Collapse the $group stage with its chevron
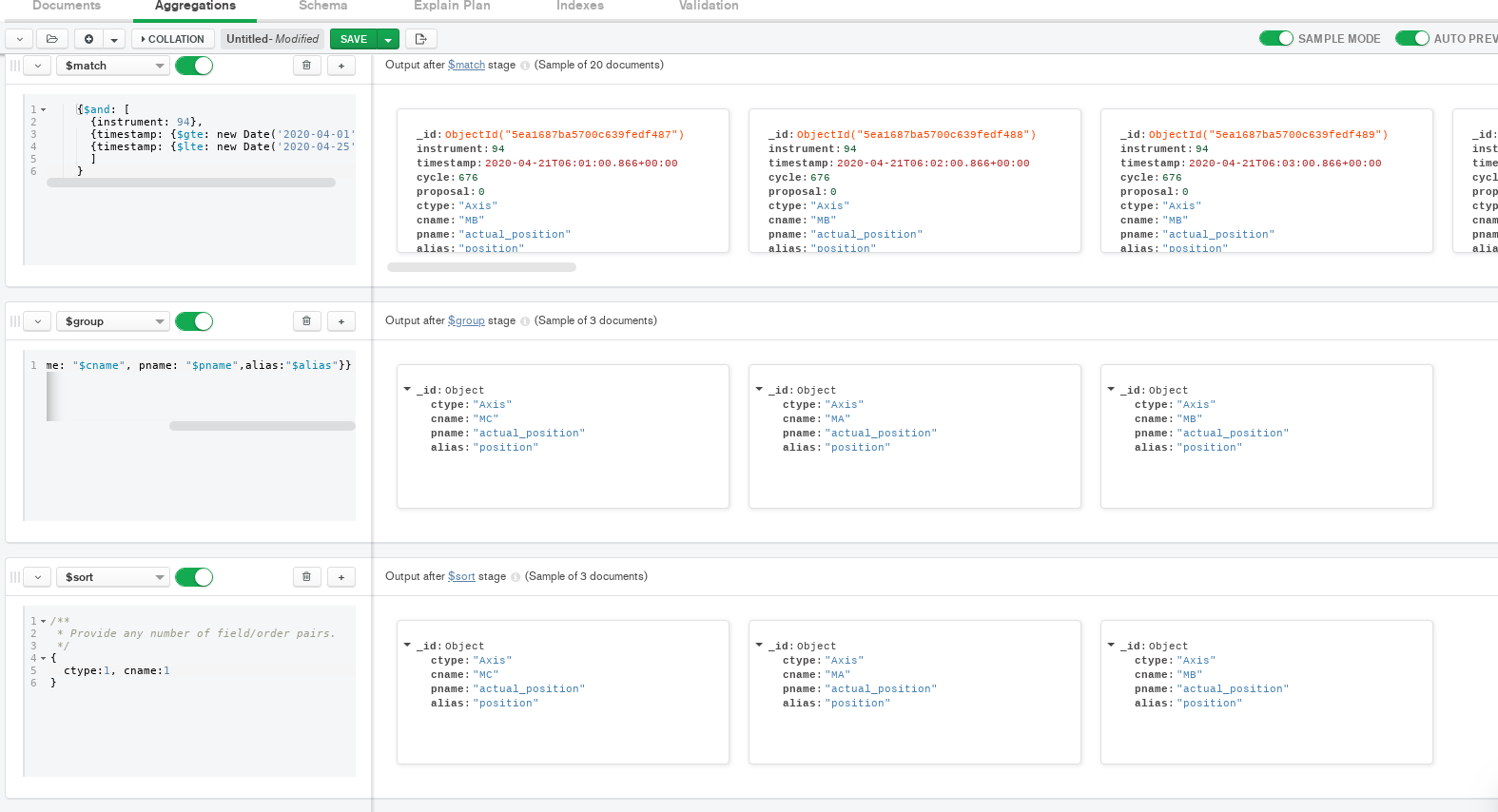Viewport: 1498px width, 812px height. [x=37, y=321]
